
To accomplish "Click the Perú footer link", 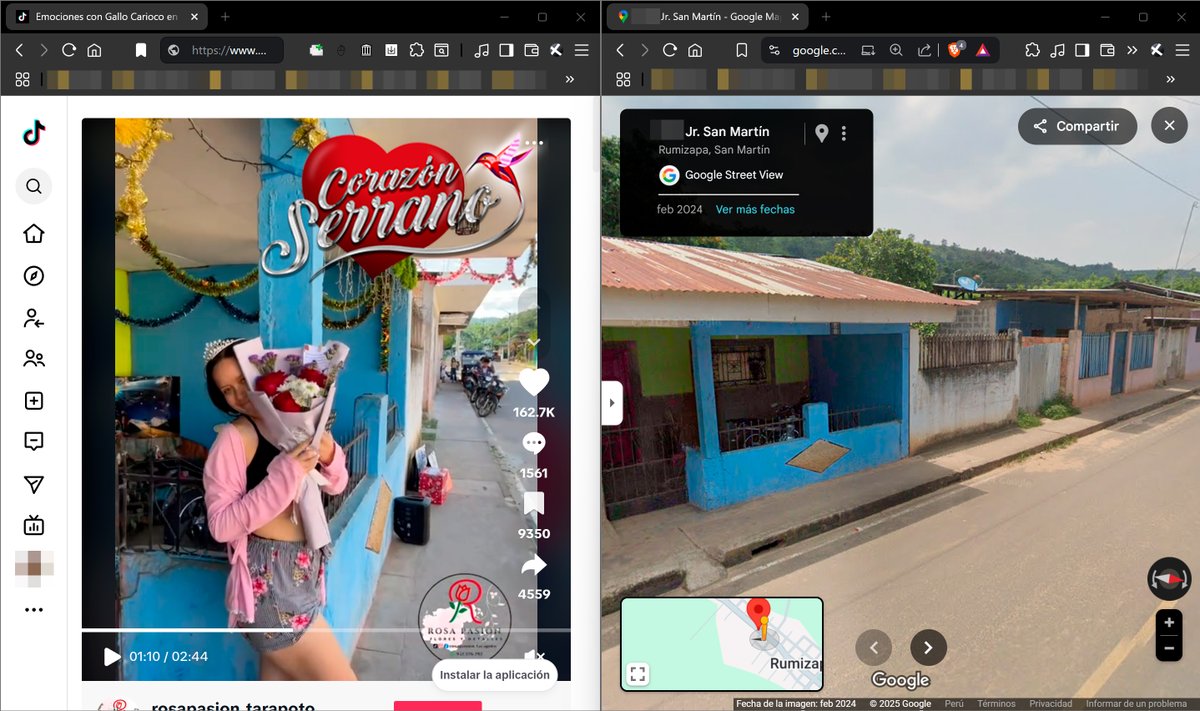I will pyautogui.click(x=954, y=704).
